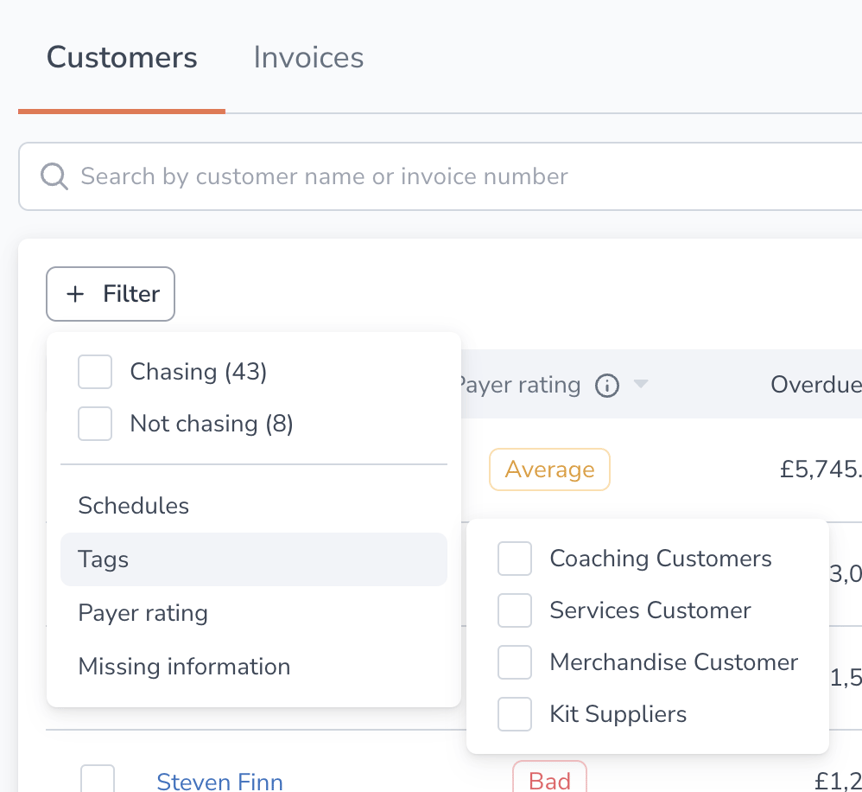Select Missing information filter option
Image resolution: width=862 pixels, height=792 pixels.
183,666
